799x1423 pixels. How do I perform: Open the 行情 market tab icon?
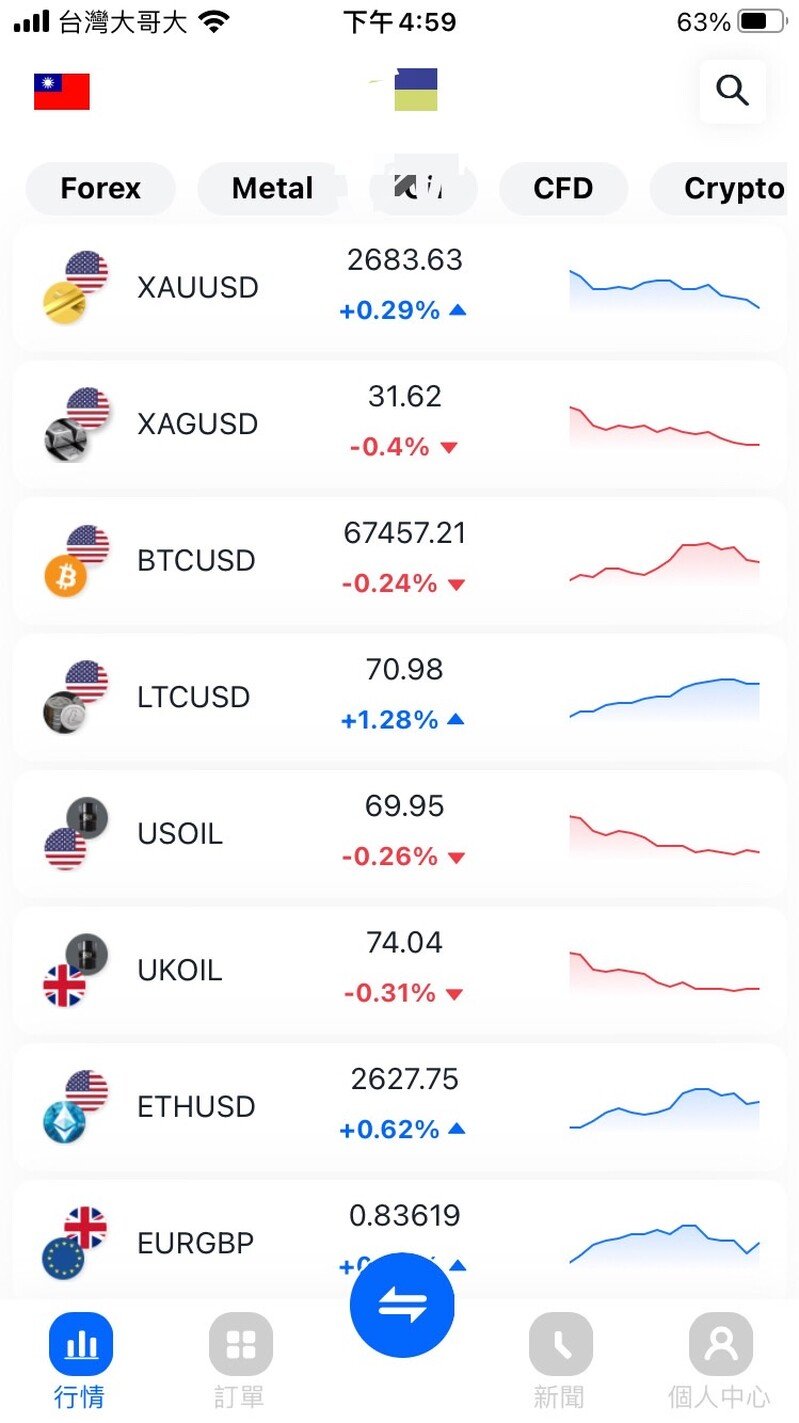80,1344
